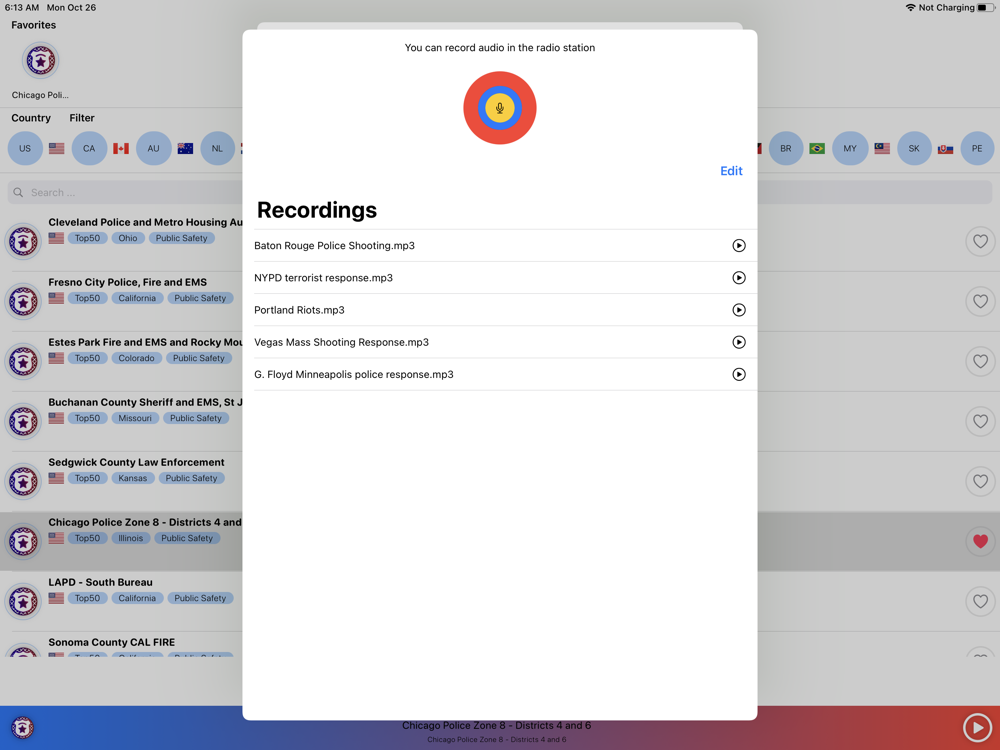Tap the Canada flag icon
The image size is (1000, 750).
pos(121,149)
